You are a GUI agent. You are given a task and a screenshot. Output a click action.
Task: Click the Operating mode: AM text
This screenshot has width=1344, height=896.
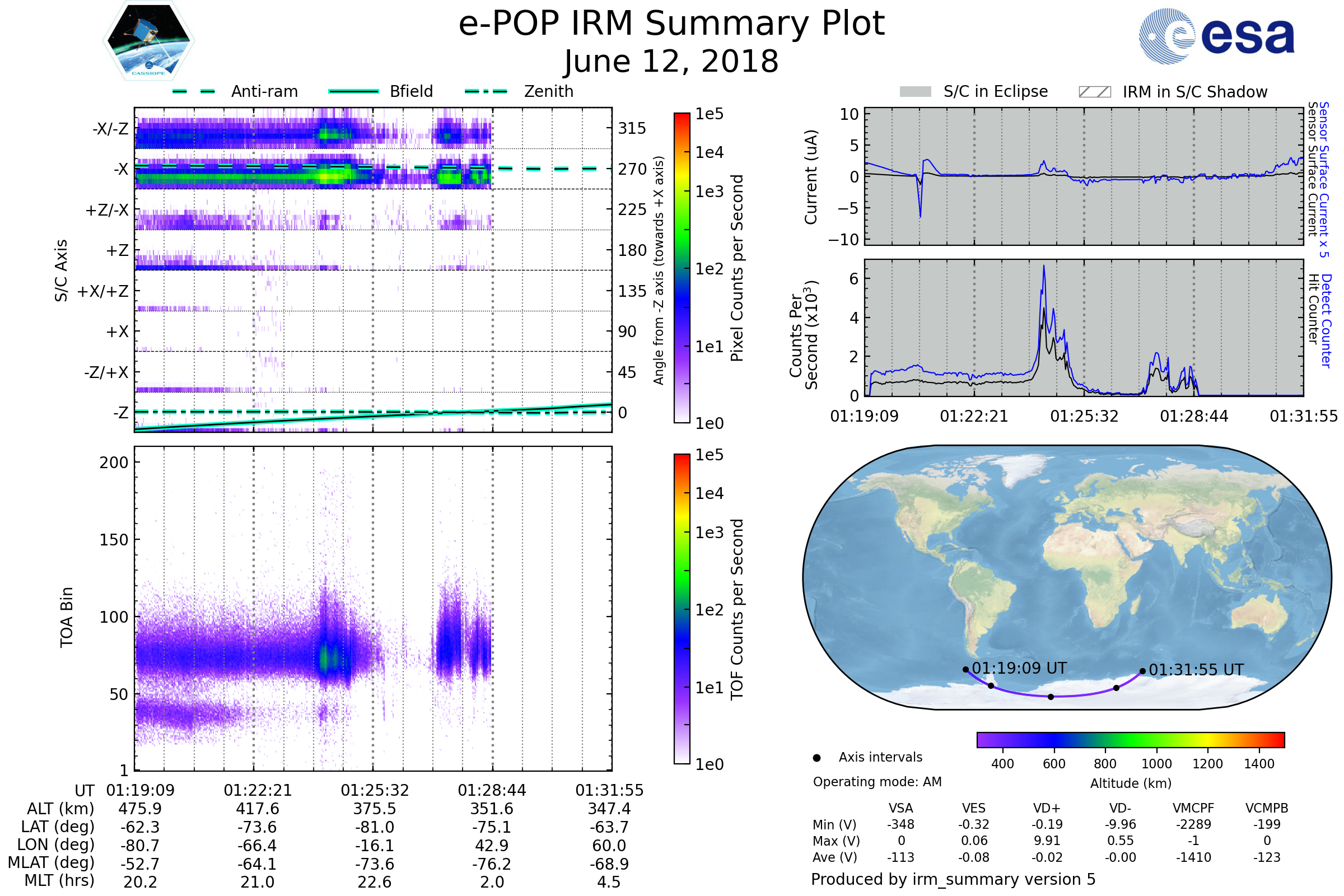[x=877, y=782]
